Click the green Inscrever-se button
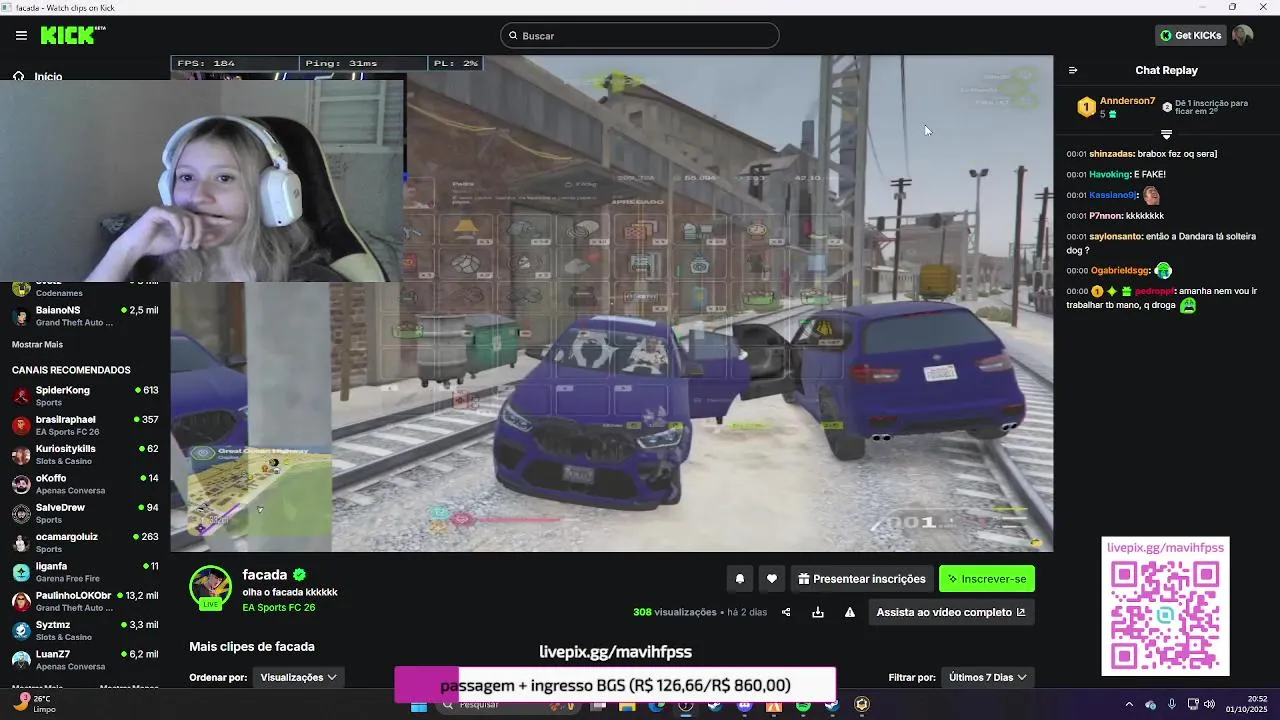1280x720 pixels. click(x=987, y=579)
